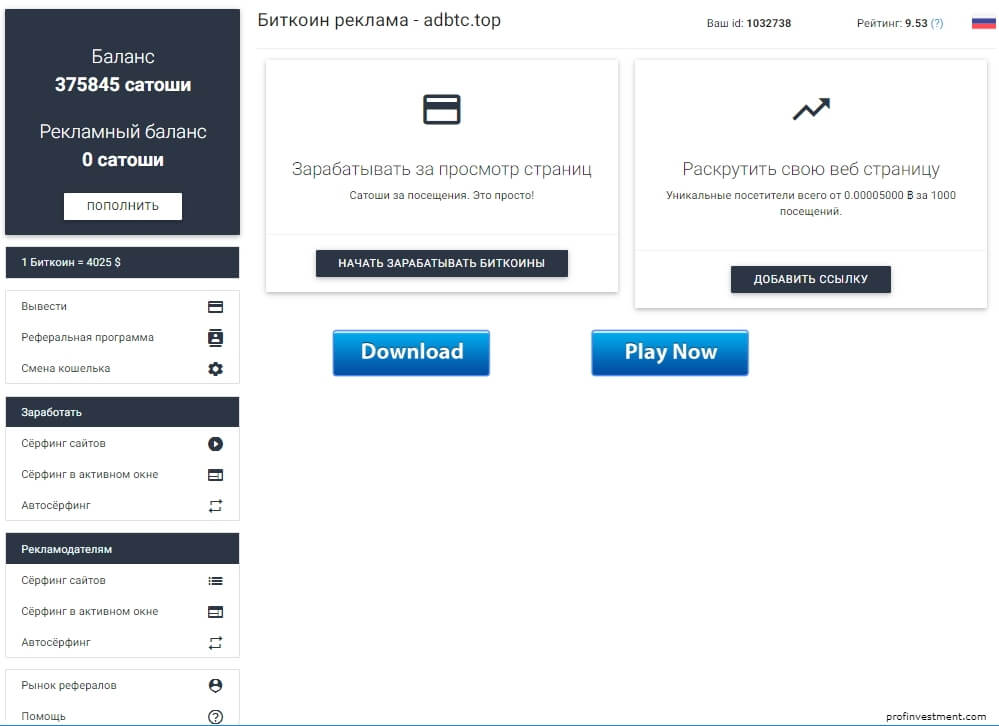999x726 pixels.
Task: Open the Вывести menu item
Action: coord(122,306)
